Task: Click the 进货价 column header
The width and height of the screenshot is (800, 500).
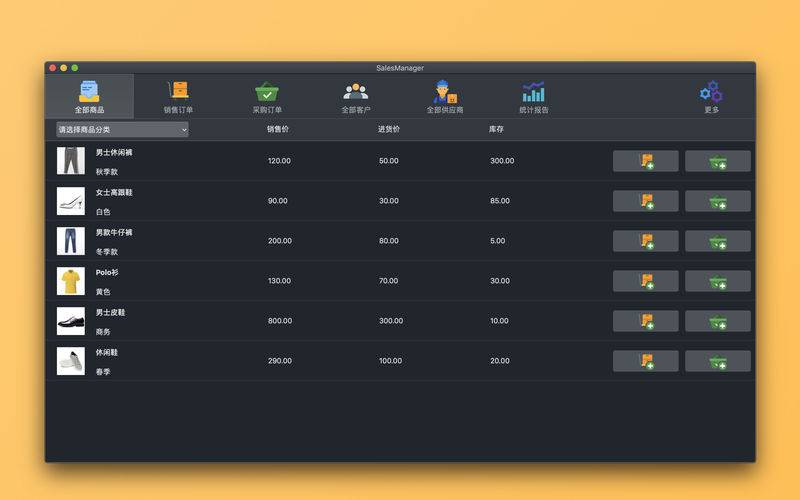Action: (x=389, y=129)
